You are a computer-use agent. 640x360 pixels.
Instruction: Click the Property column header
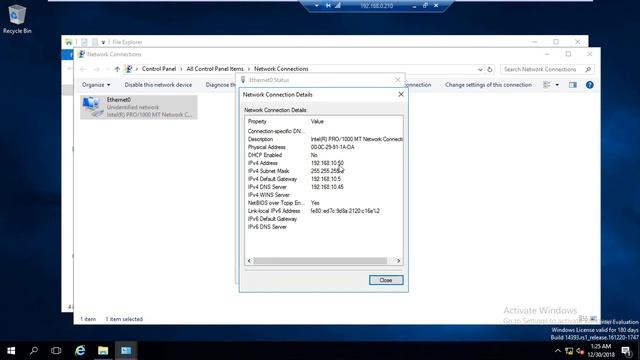coord(257,122)
